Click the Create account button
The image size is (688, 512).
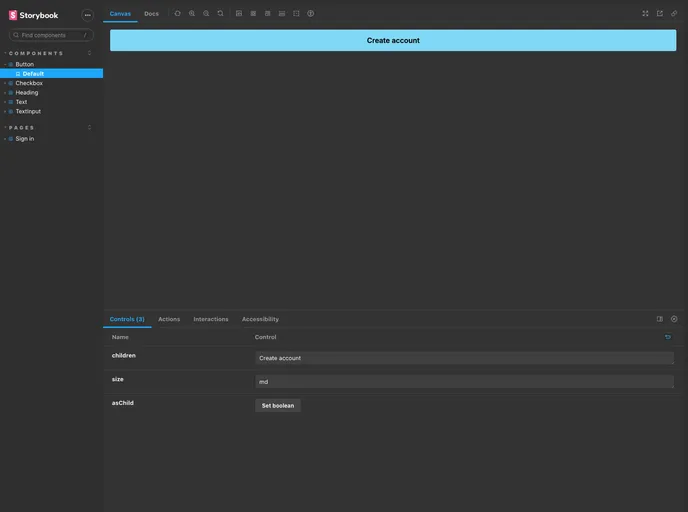[x=393, y=40]
